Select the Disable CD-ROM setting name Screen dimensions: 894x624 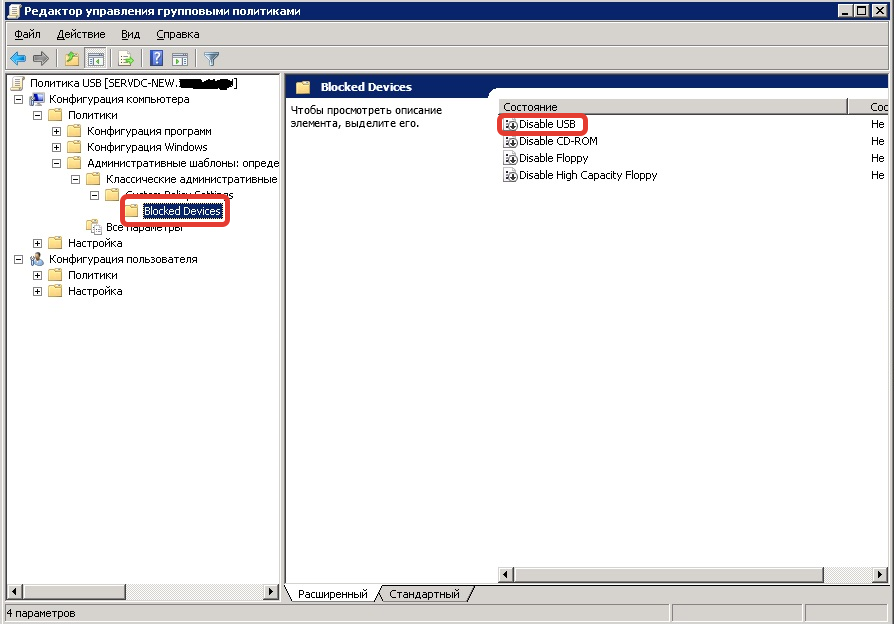558,141
